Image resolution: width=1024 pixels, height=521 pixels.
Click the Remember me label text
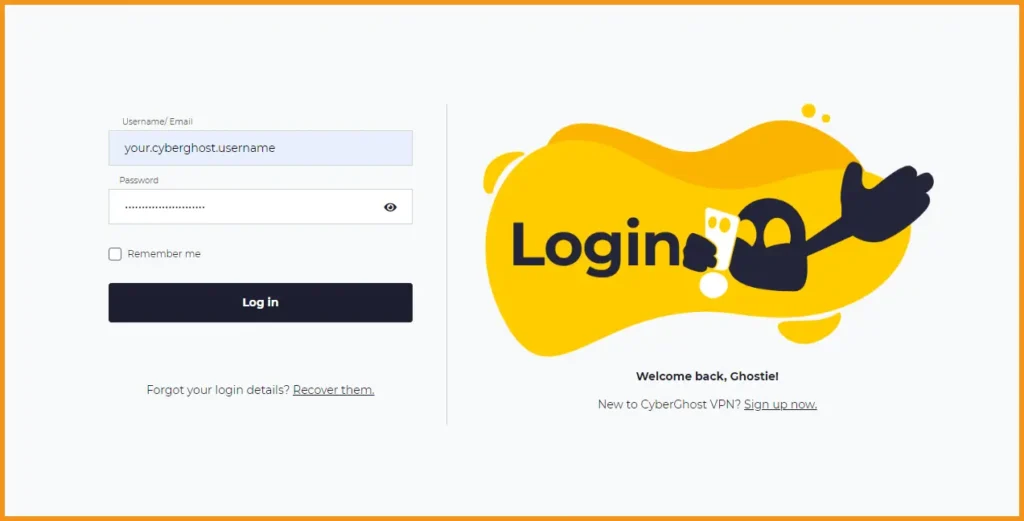[164, 254]
